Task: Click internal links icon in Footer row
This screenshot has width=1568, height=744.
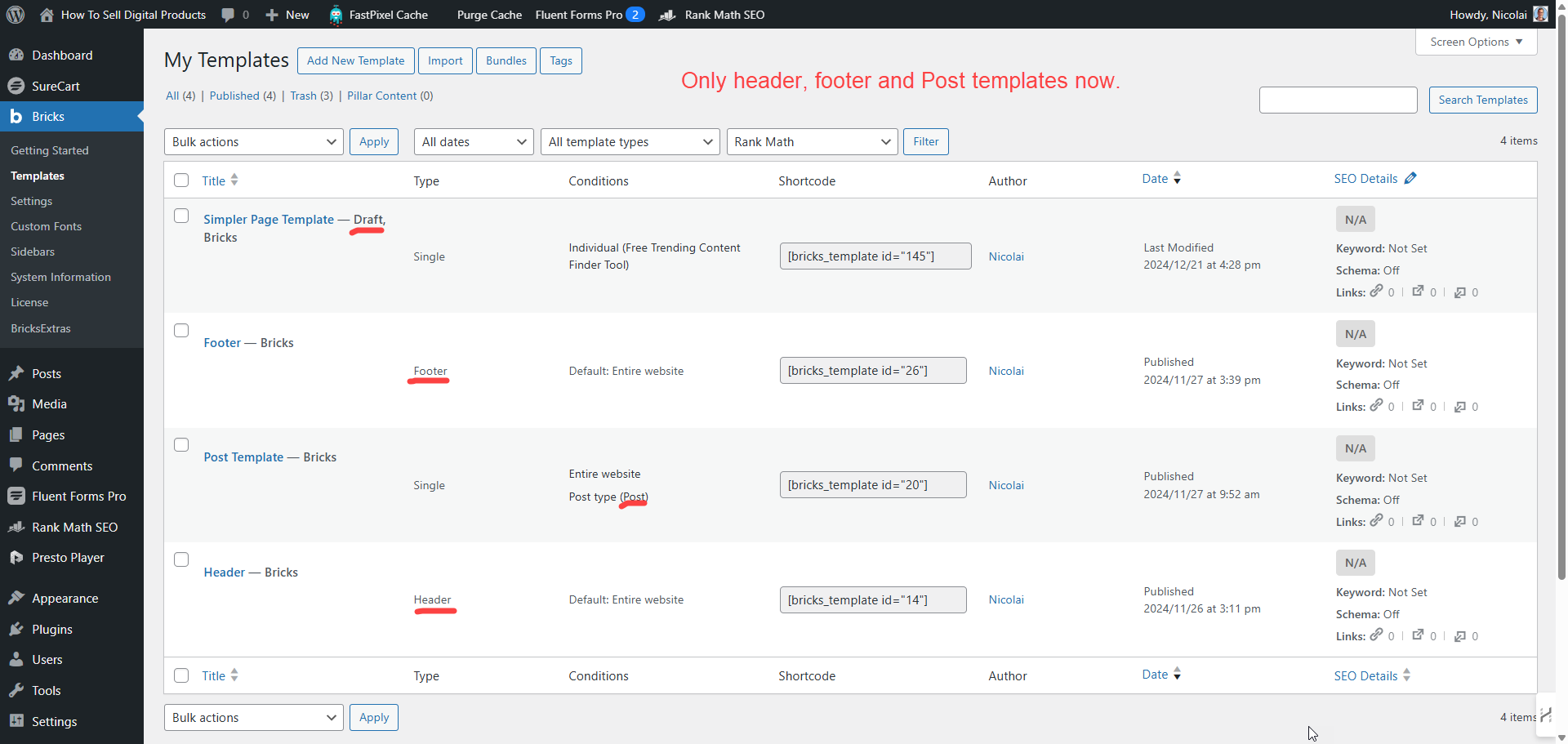Action: click(x=1377, y=405)
